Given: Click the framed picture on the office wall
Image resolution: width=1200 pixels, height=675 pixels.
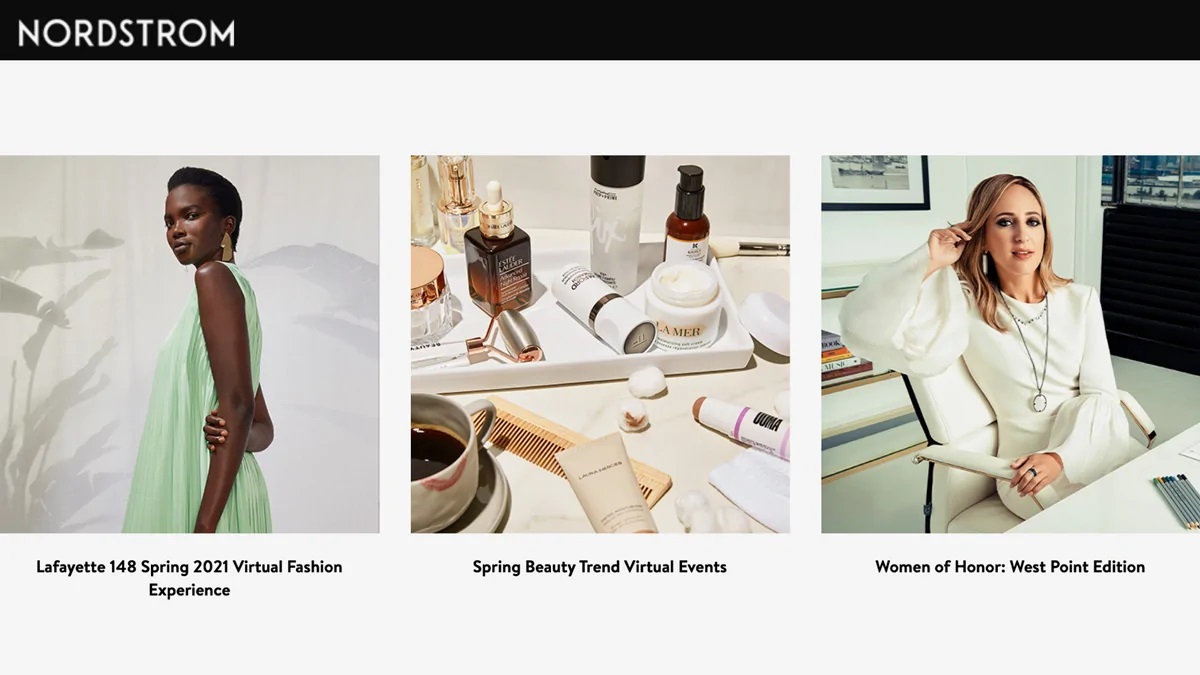Looking at the screenshot, I should point(876,182).
